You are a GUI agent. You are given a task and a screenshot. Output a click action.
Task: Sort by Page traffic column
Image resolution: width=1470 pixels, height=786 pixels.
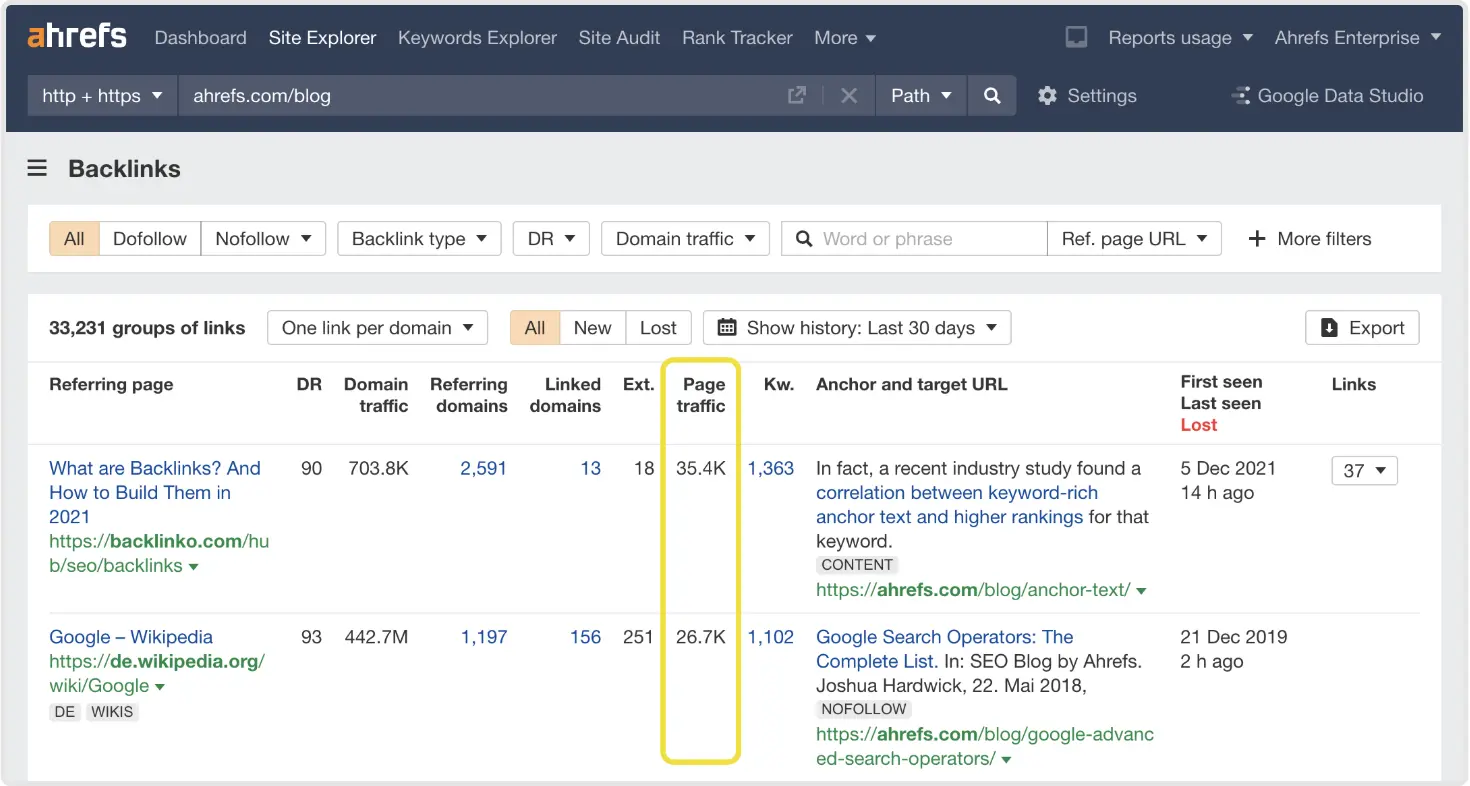click(x=701, y=395)
